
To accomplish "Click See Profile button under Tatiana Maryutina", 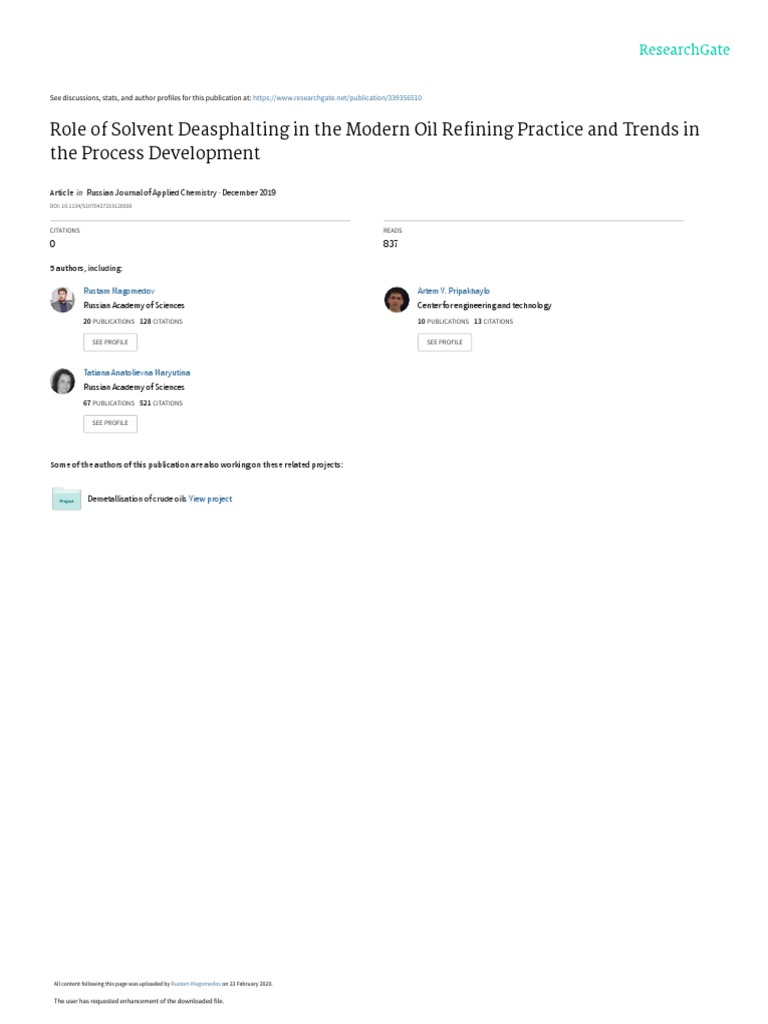I will 110,423.
